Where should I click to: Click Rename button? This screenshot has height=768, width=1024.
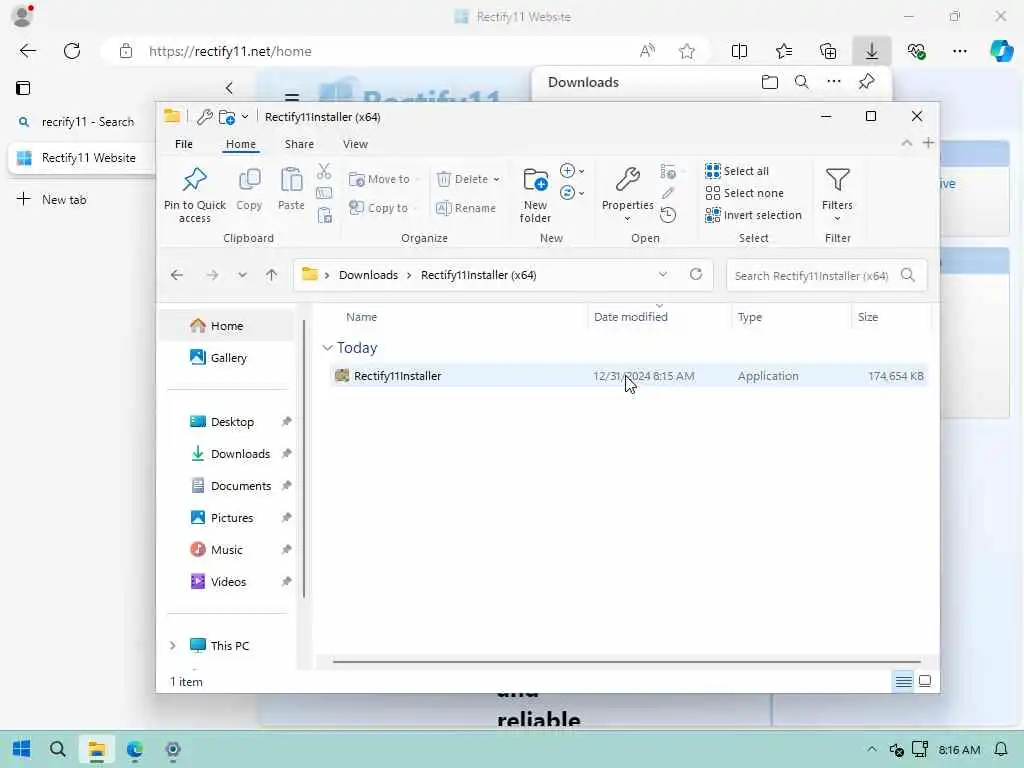coord(466,208)
